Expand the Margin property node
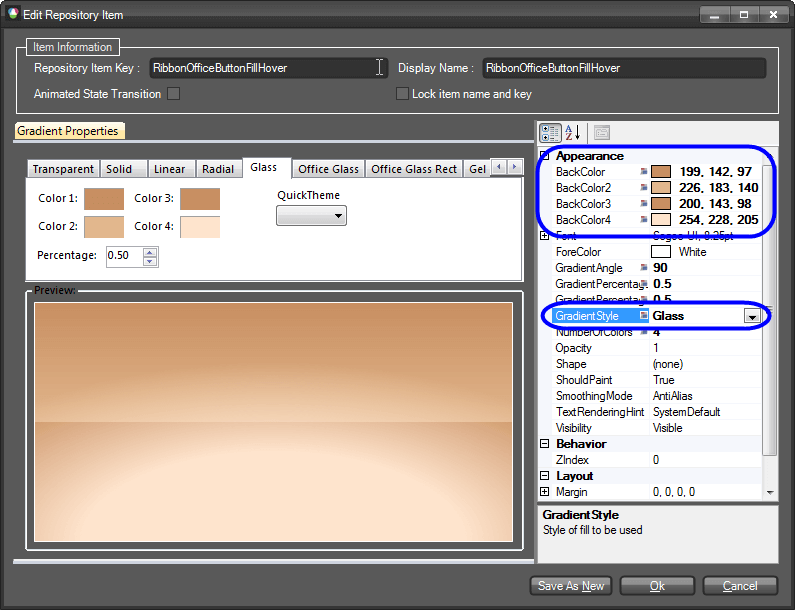Screen dimensions: 795x610 545,492
